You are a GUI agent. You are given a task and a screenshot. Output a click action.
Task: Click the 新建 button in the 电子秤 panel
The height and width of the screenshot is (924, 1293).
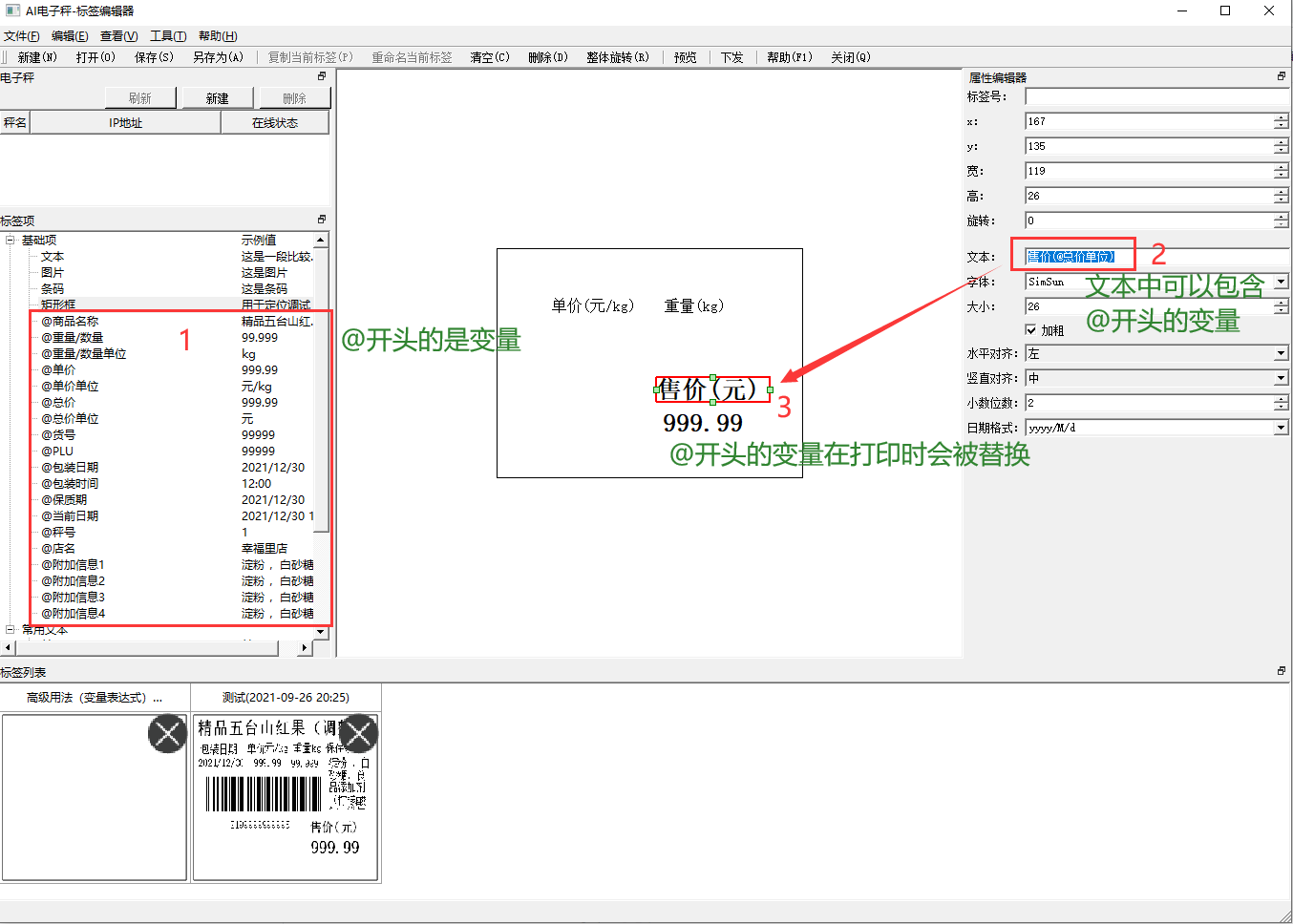pos(217,98)
